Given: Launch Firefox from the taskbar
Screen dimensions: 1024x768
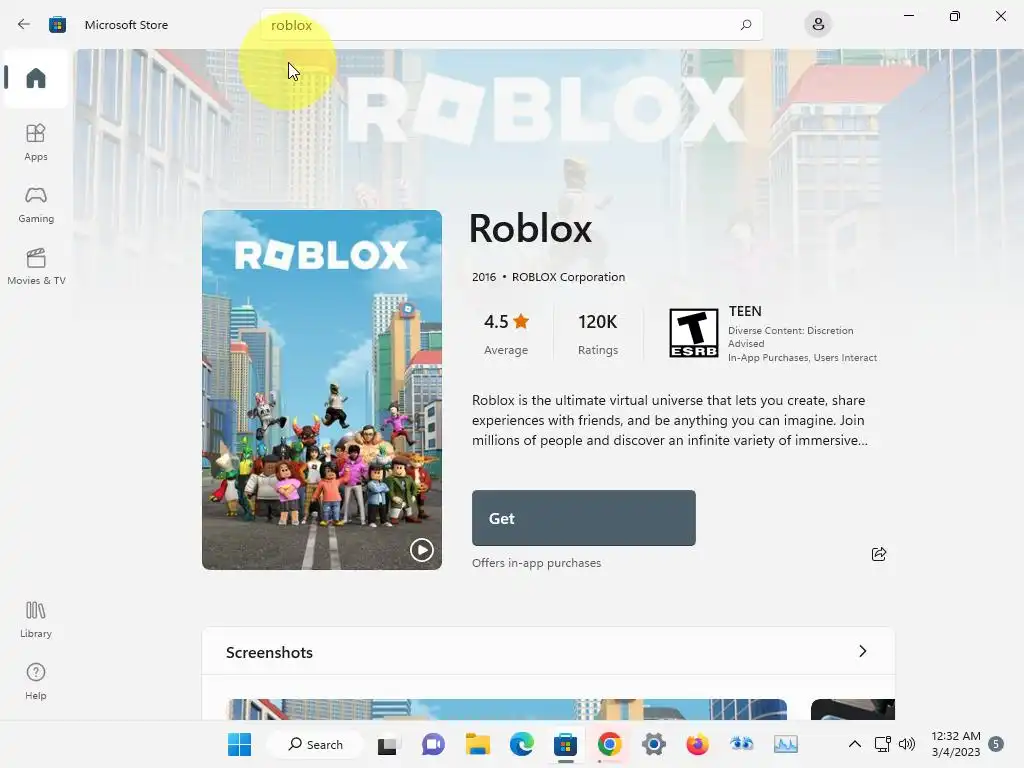Looking at the screenshot, I should tap(697, 744).
